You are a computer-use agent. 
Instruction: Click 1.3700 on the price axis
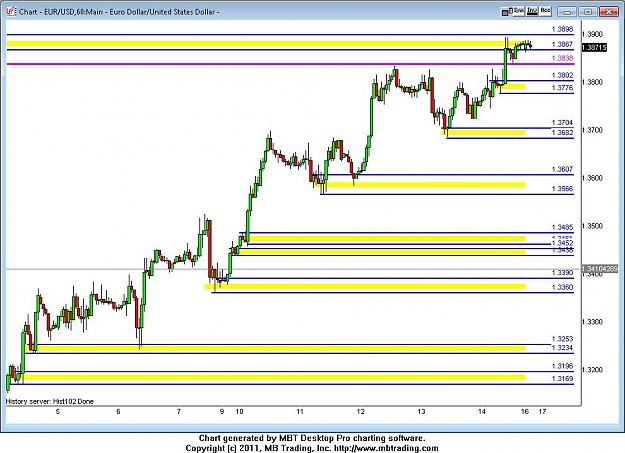click(x=592, y=130)
